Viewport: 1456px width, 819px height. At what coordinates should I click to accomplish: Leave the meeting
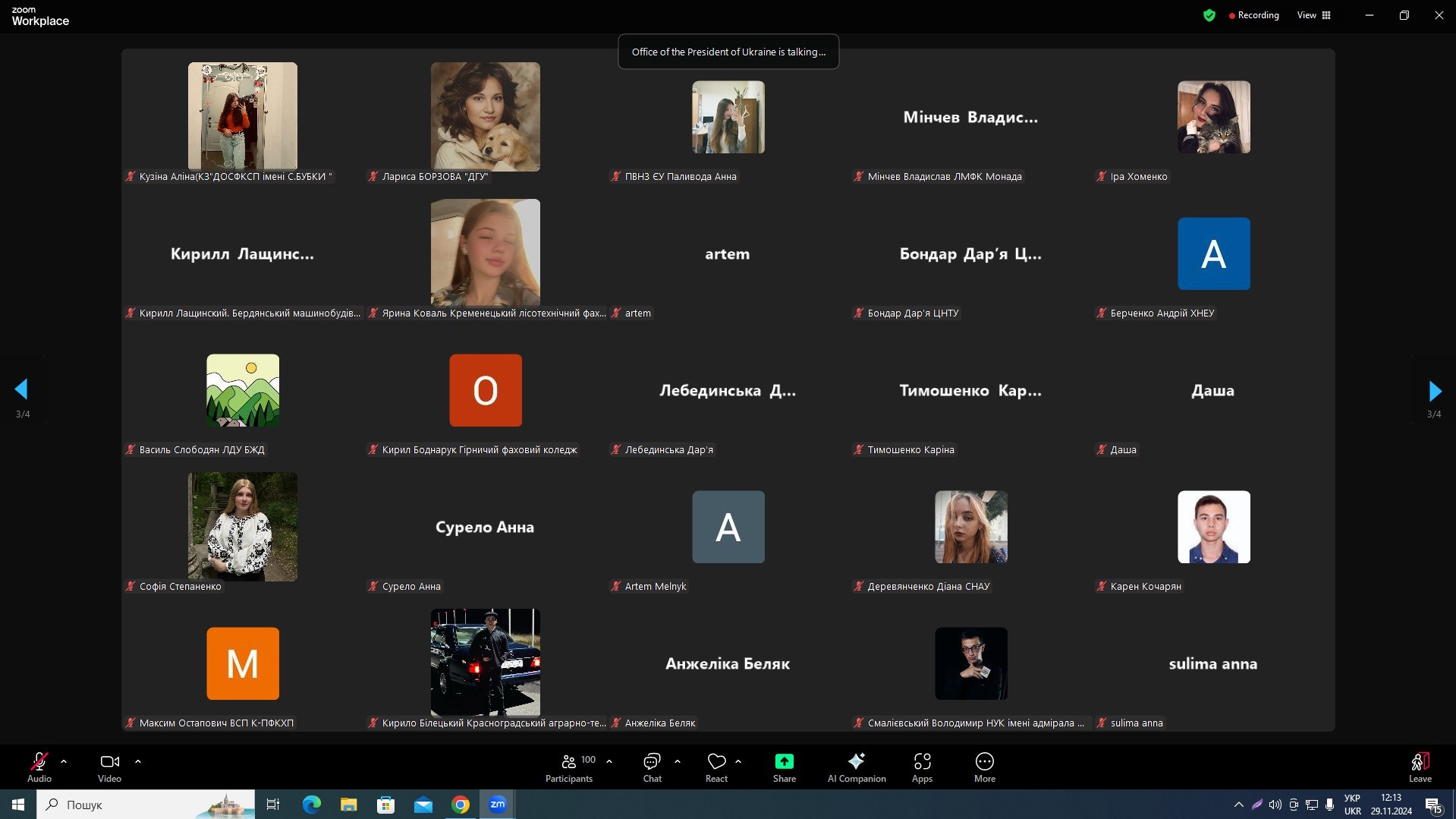[1420, 767]
